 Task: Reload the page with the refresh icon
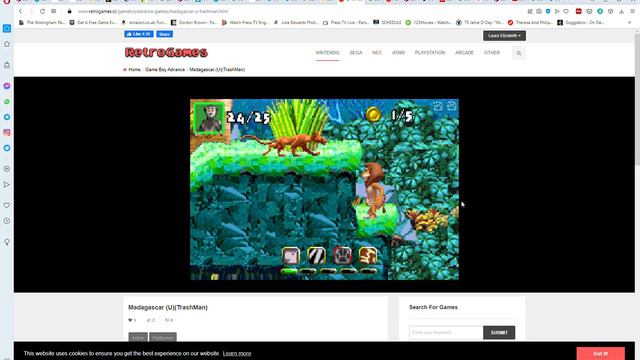click(42, 11)
